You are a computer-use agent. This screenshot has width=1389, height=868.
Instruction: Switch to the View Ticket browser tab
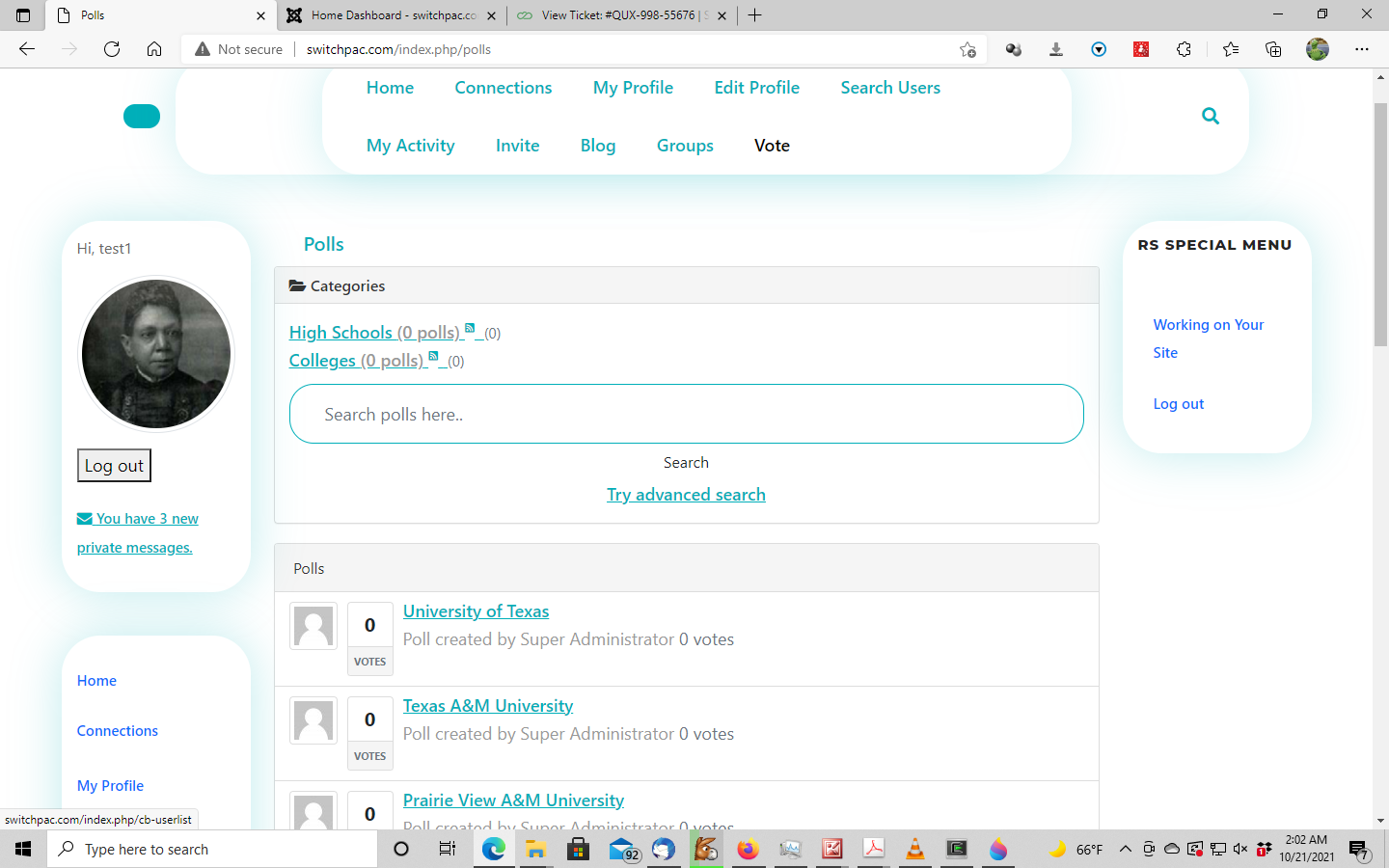[617, 15]
